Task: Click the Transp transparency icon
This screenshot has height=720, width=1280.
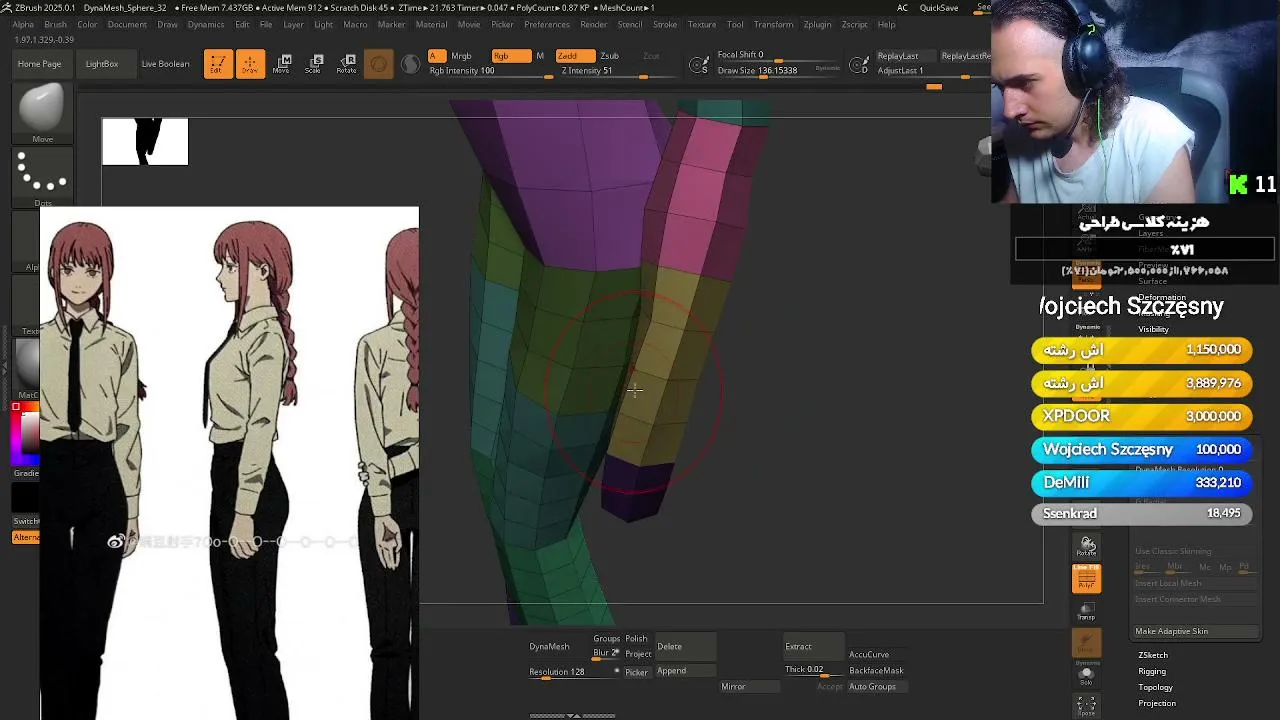Action: (x=1087, y=610)
